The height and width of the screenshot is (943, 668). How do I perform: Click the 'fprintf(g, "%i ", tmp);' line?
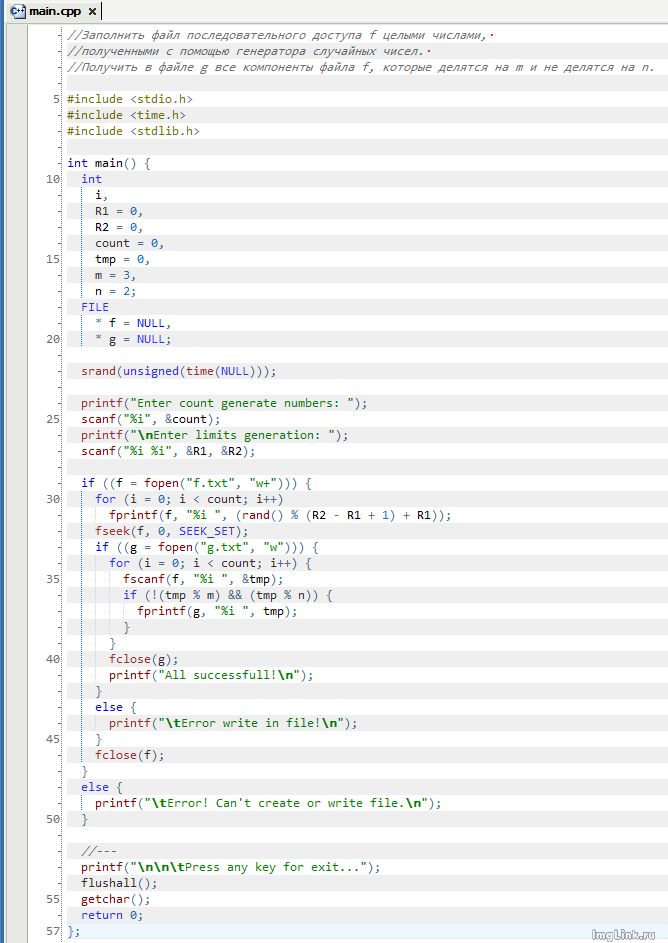[x=217, y=611]
